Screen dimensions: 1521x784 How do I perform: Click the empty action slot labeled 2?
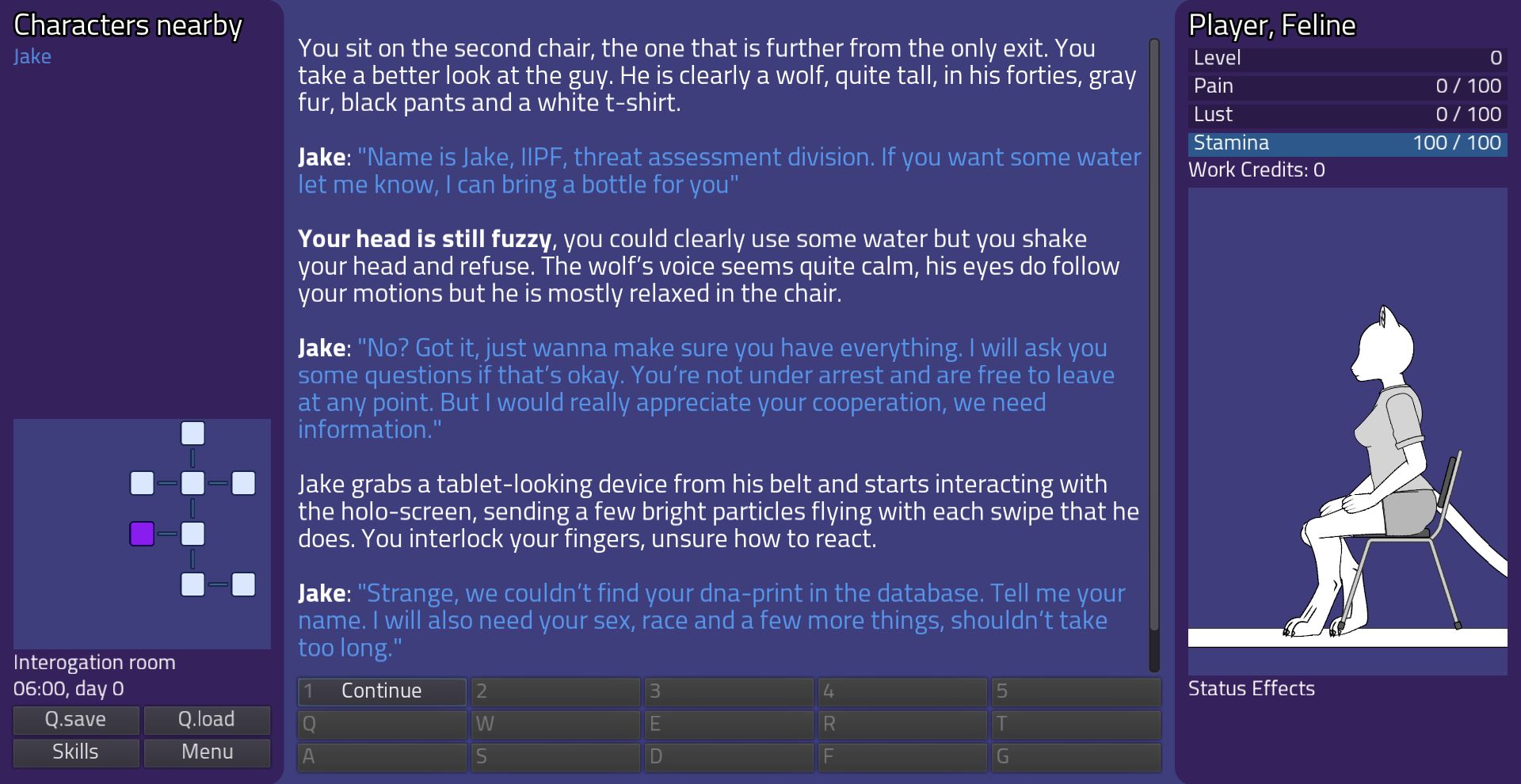pos(555,691)
